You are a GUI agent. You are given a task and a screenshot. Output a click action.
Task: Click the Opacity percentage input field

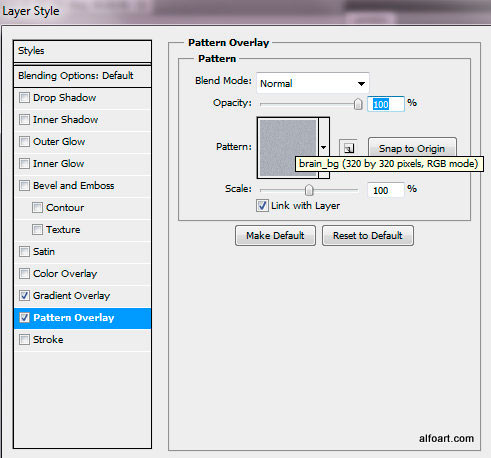[386, 104]
